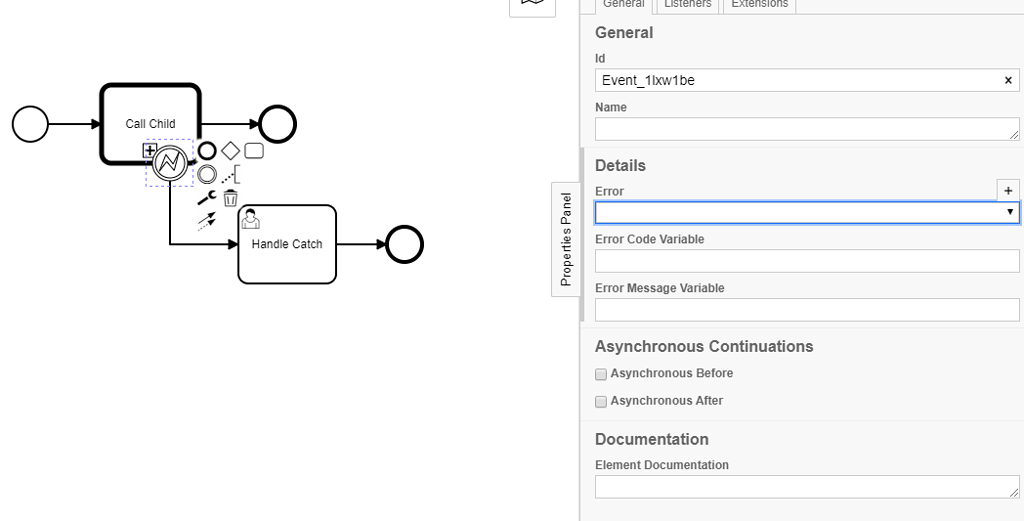Enable Asynchronous Before checkbox
This screenshot has width=1024, height=521.
click(x=601, y=374)
